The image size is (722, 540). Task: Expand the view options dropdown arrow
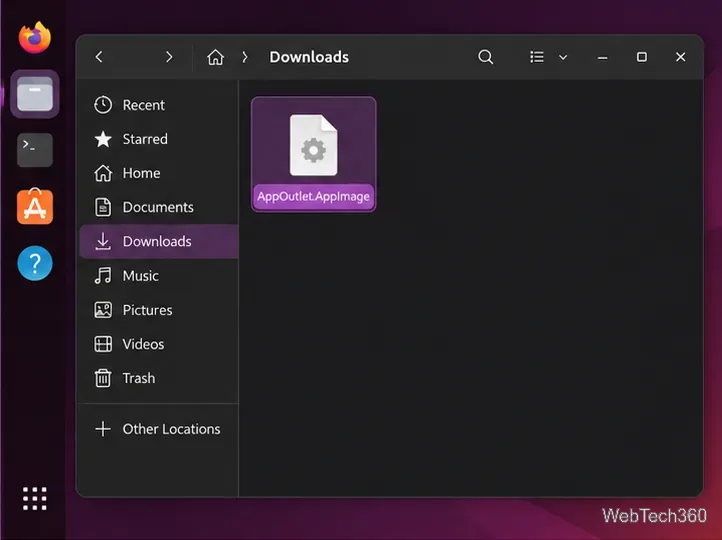click(563, 58)
